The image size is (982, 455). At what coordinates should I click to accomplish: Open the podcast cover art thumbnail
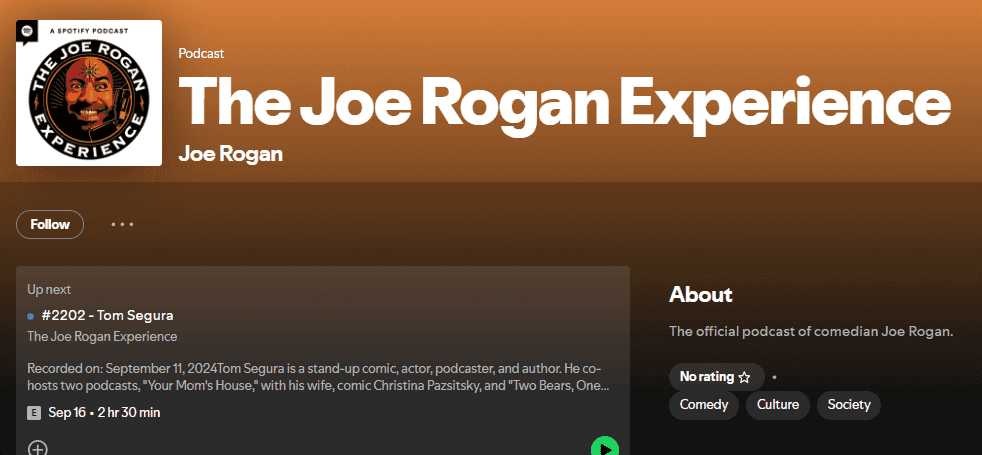(x=89, y=93)
